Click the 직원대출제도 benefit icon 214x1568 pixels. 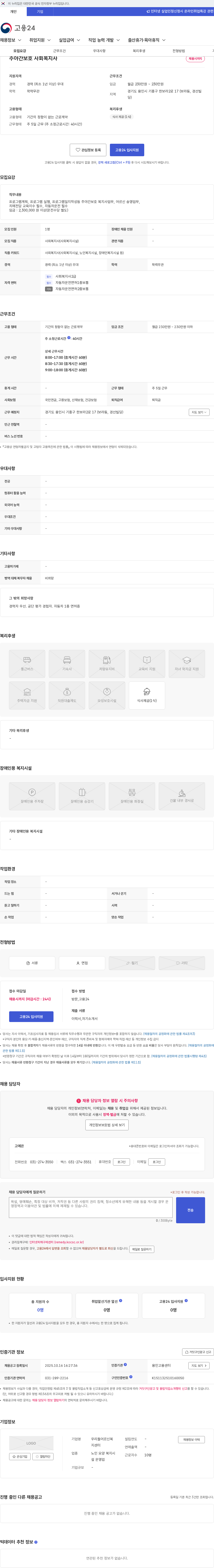tap(67, 695)
